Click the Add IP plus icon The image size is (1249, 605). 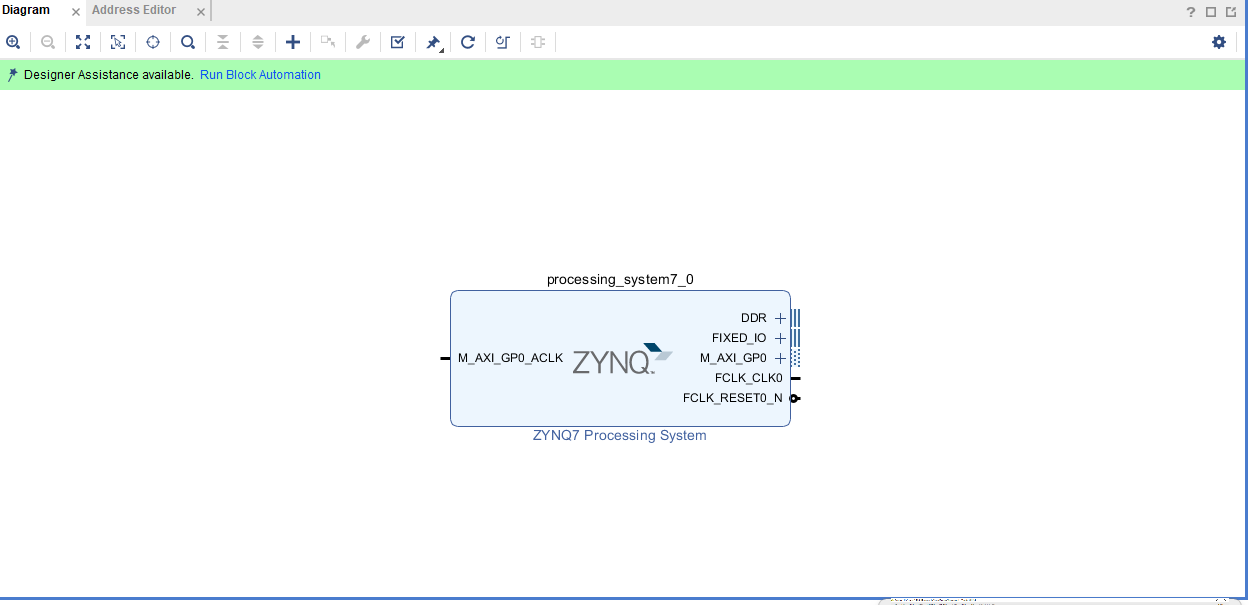tap(293, 42)
